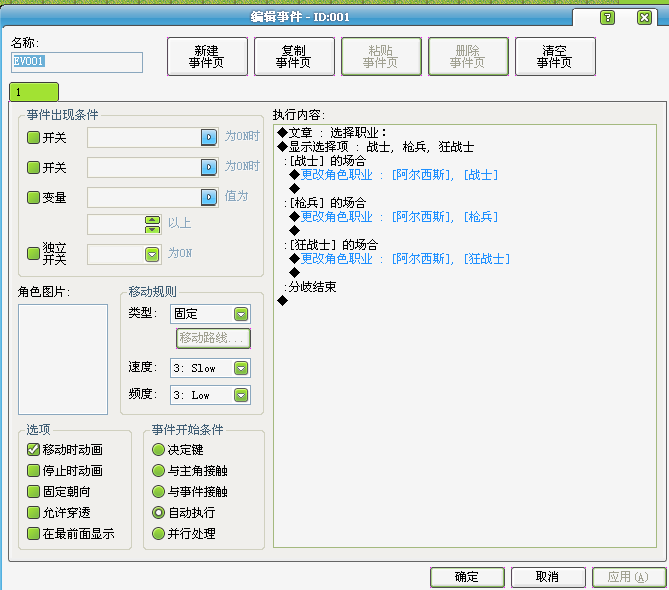The image size is (669, 590).
Task: Check the 允许穿透 option
Action: pos(33,512)
